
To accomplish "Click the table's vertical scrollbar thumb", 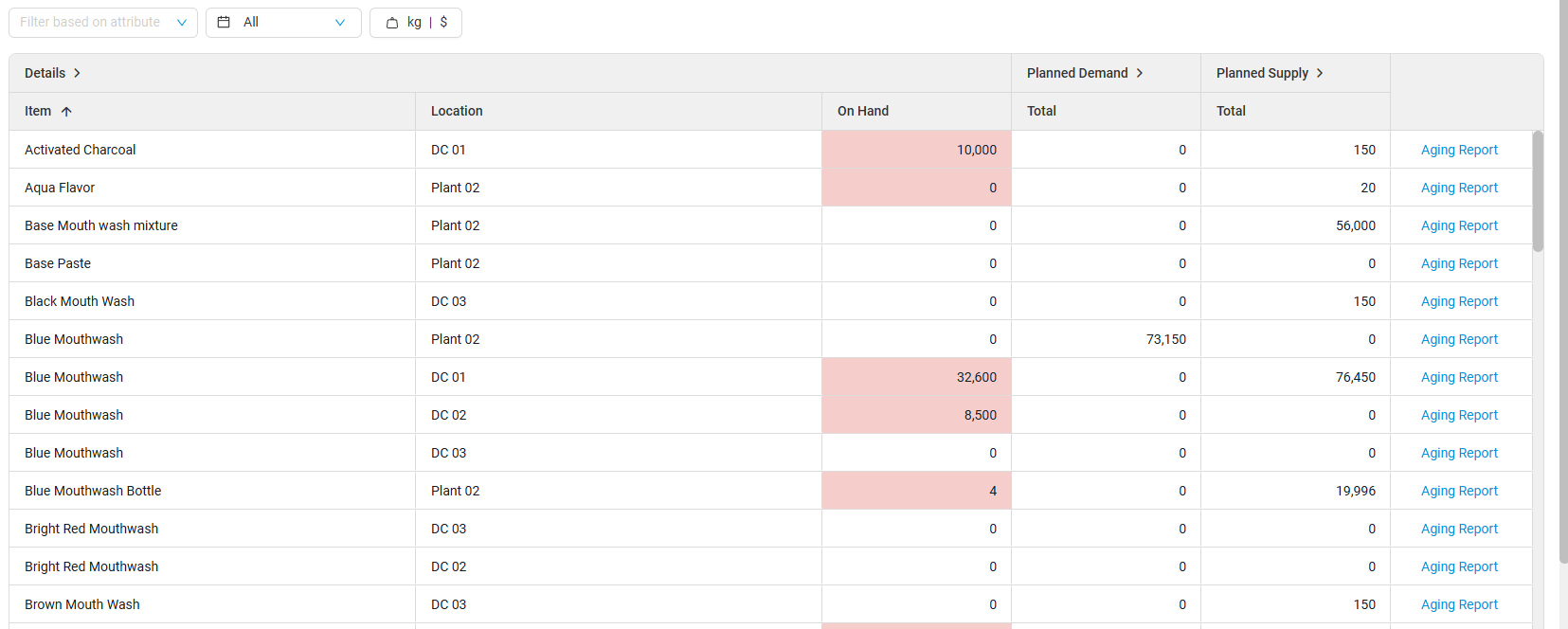I will [1538, 191].
